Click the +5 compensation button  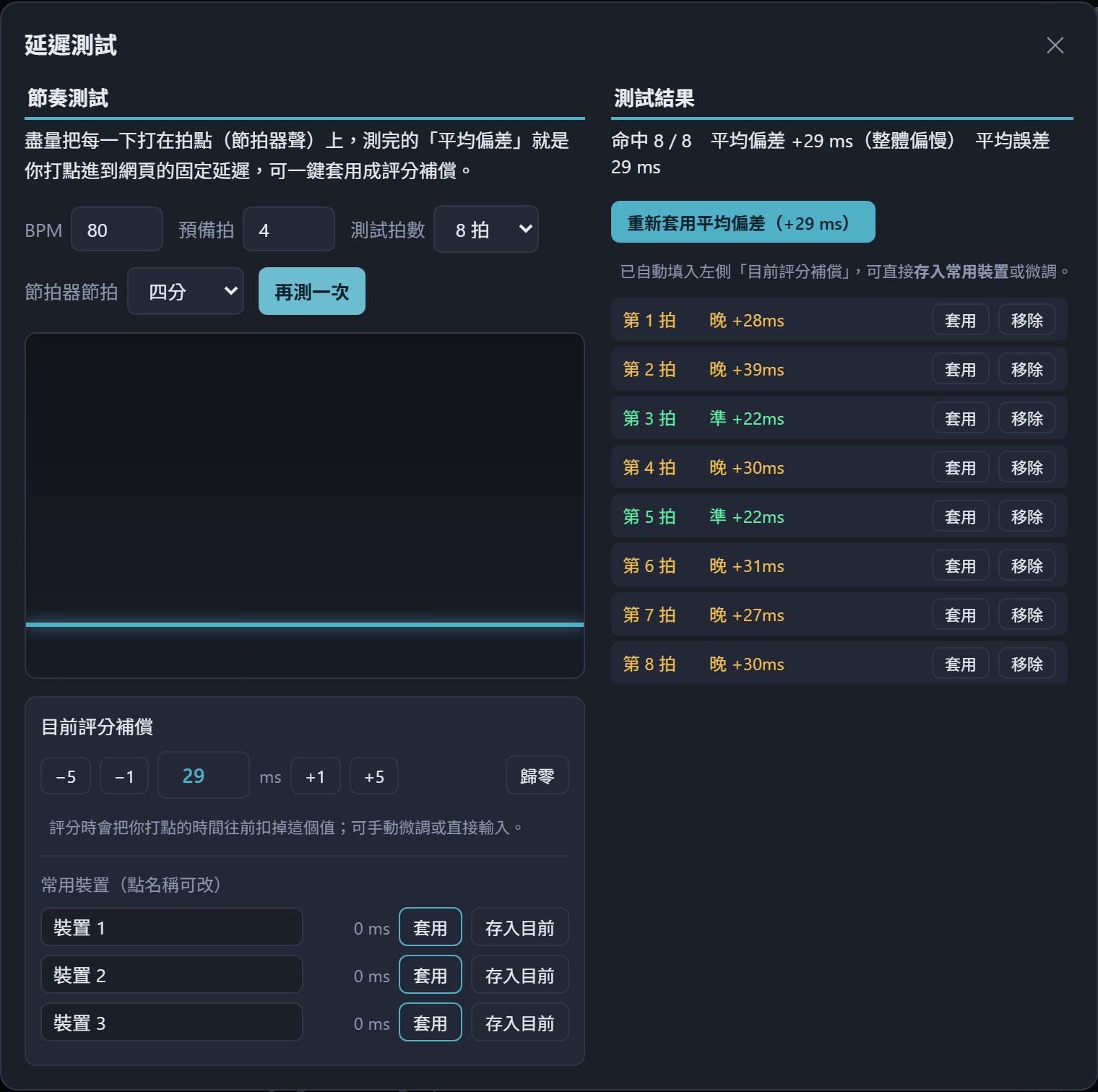tap(374, 776)
